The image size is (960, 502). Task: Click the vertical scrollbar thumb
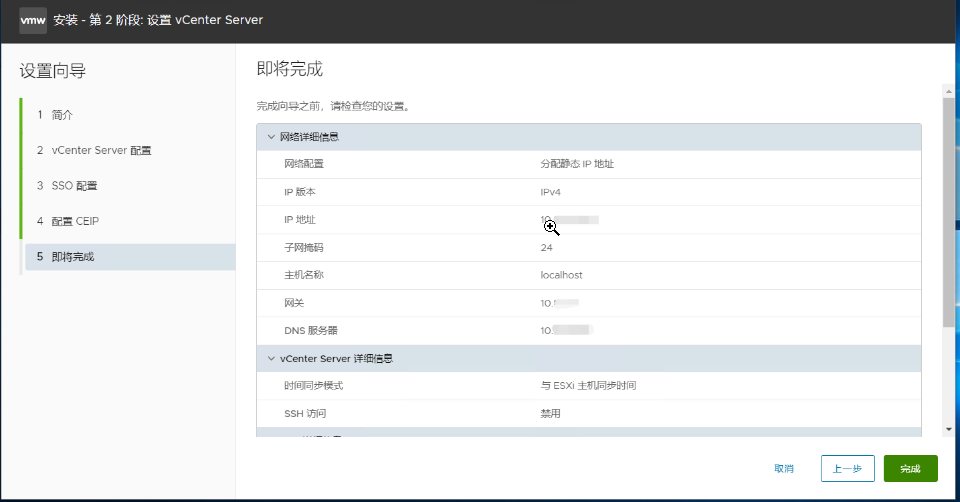coord(948,212)
